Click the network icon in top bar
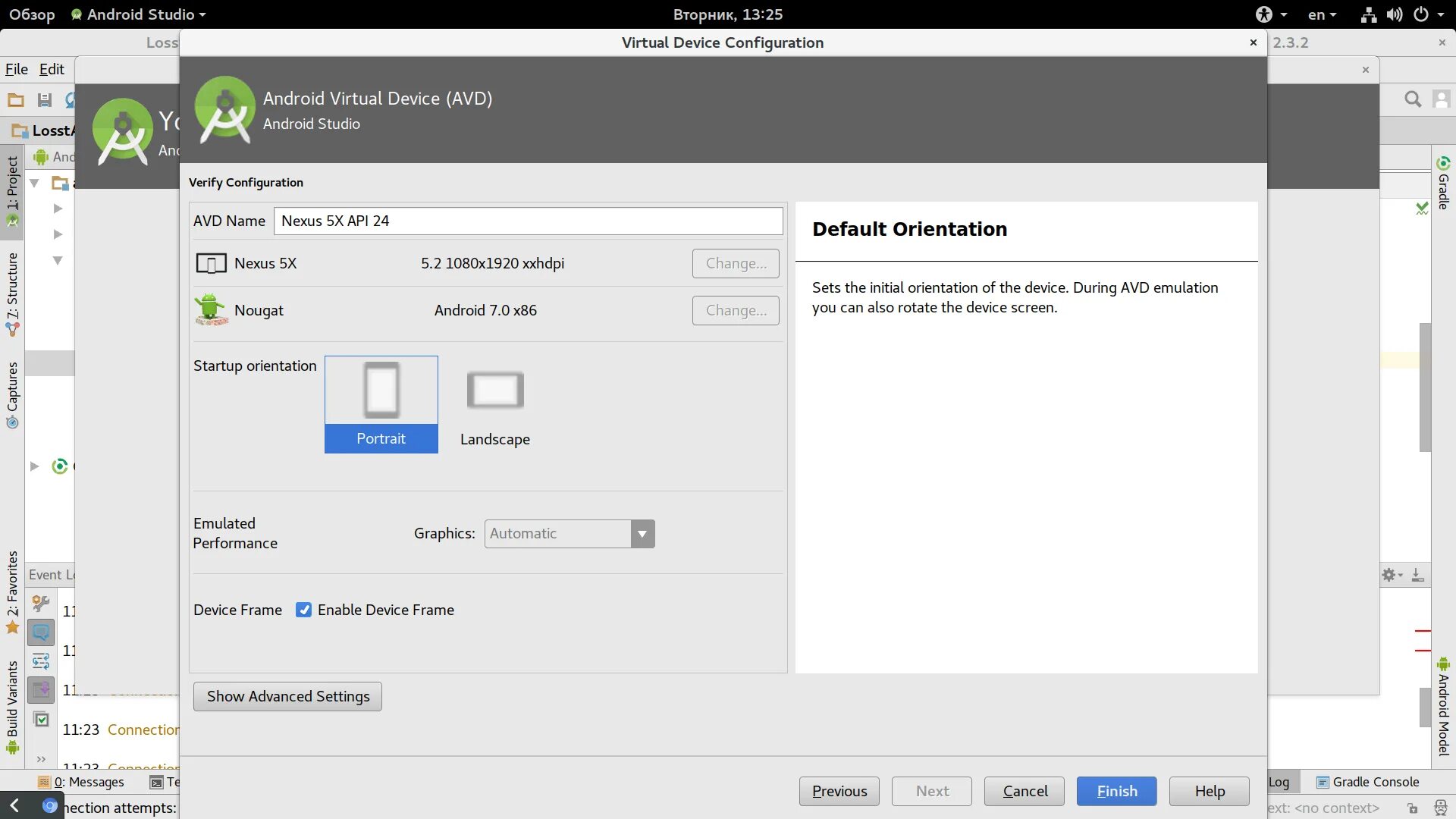The height and width of the screenshot is (819, 1456). pos(1368,14)
